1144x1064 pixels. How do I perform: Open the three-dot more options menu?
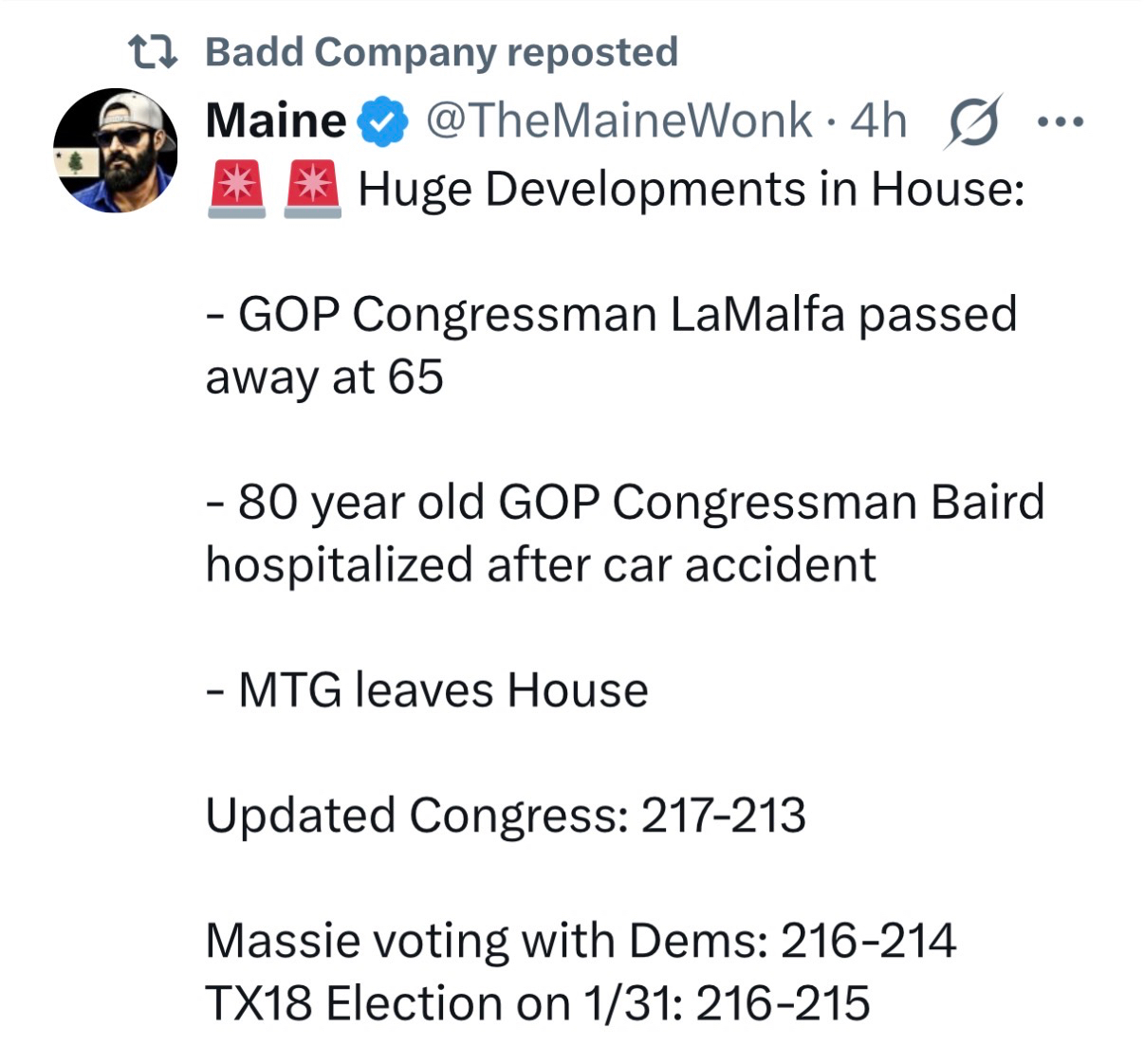pyautogui.click(x=1060, y=122)
